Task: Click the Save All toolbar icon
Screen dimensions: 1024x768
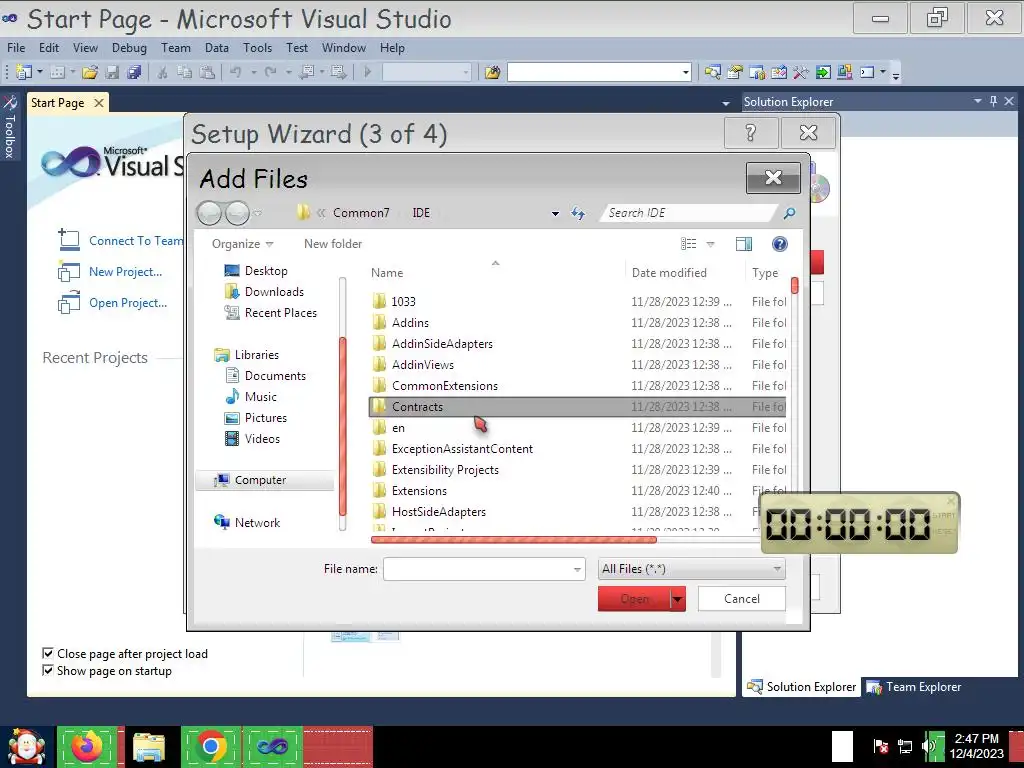Action: (134, 72)
